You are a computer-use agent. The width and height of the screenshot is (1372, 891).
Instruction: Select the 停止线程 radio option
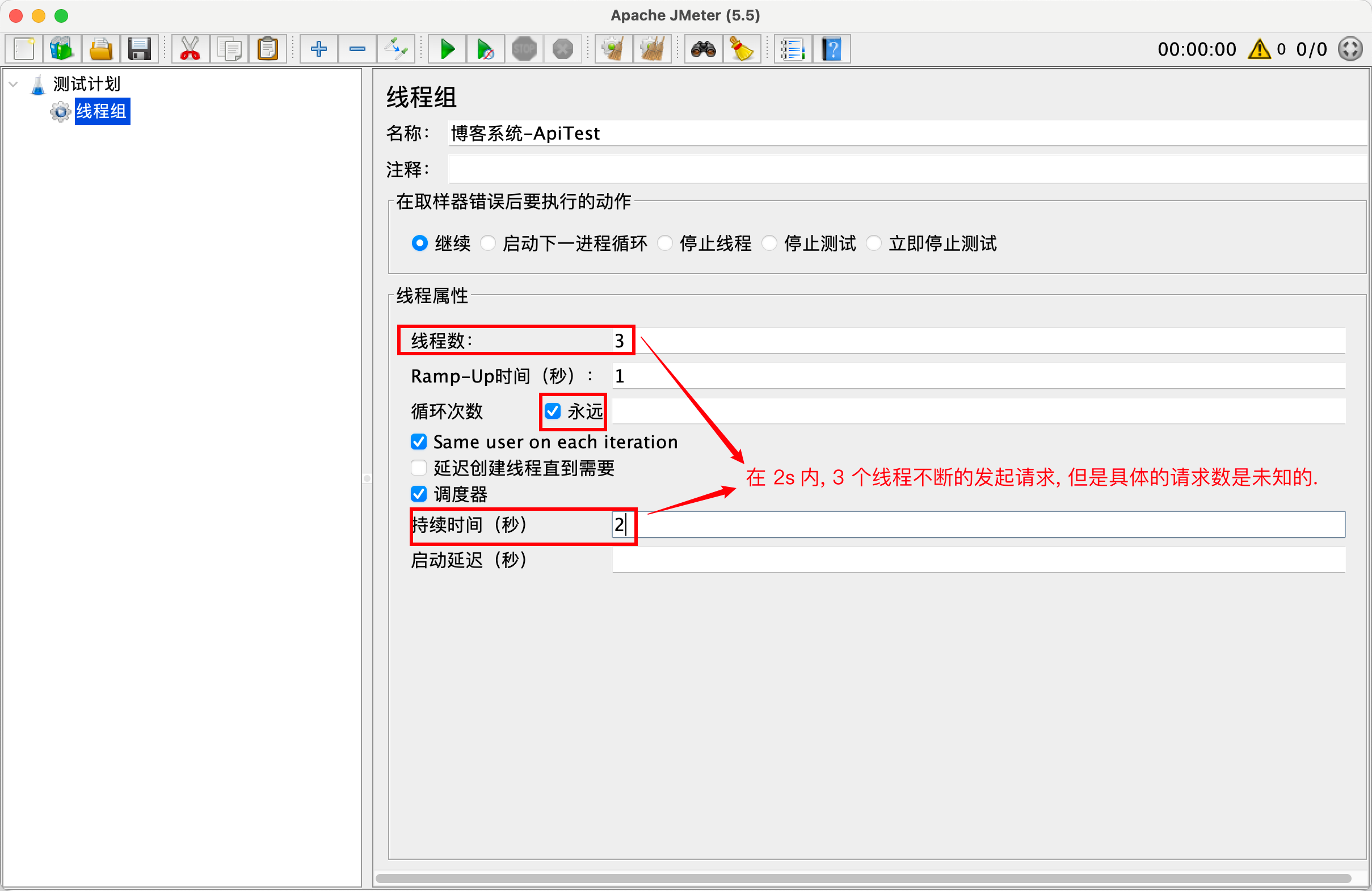click(664, 243)
